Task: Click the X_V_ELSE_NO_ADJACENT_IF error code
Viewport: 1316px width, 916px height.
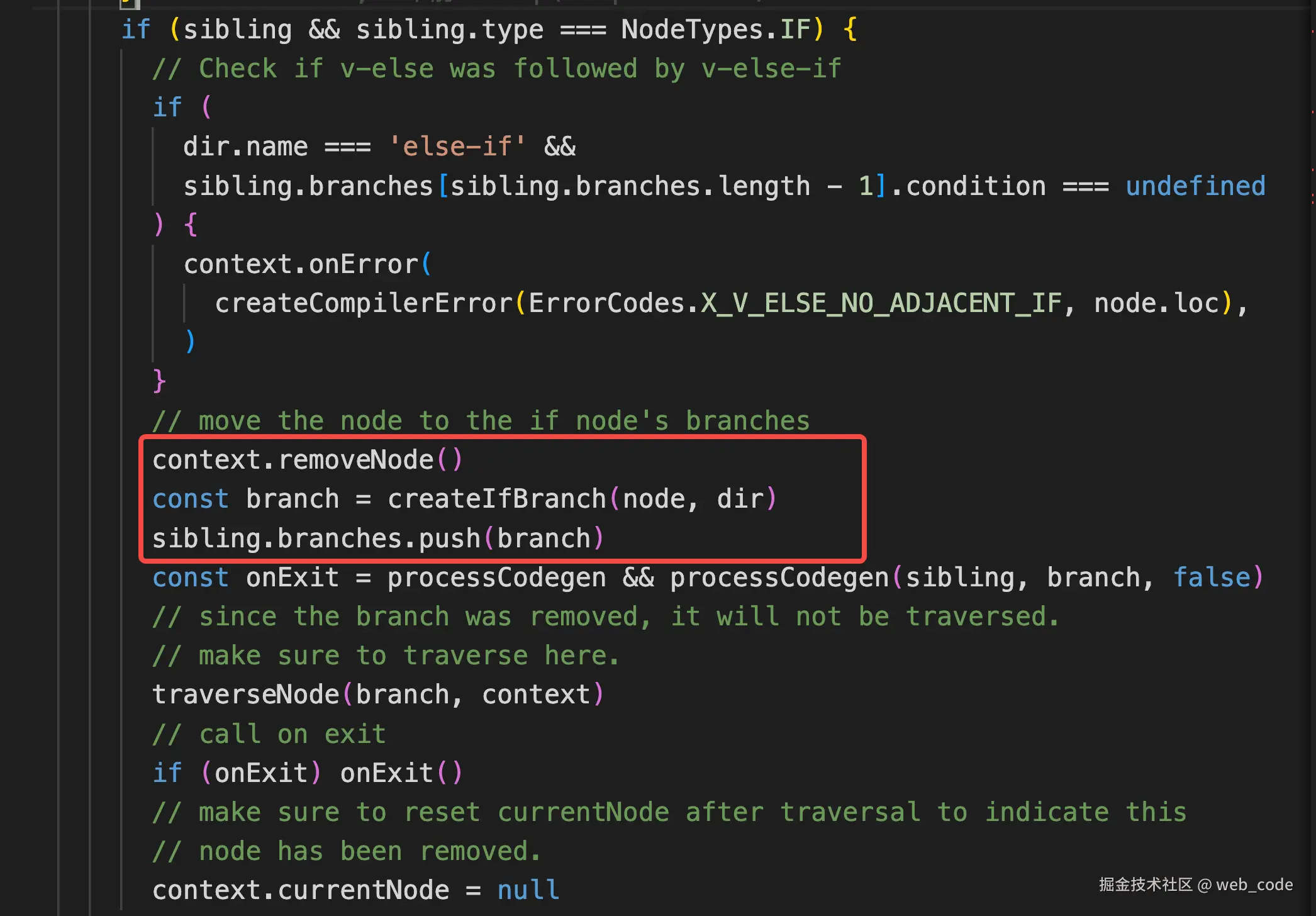Action: (881, 303)
